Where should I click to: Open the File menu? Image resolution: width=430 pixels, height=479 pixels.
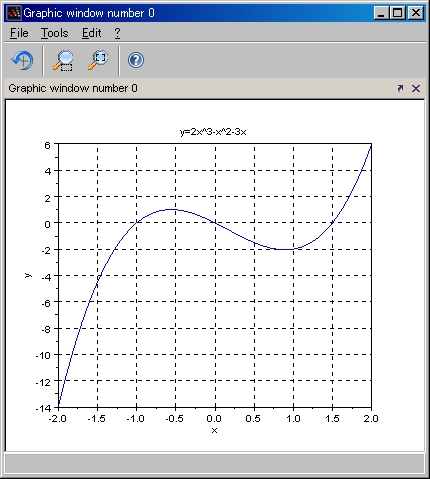19,33
